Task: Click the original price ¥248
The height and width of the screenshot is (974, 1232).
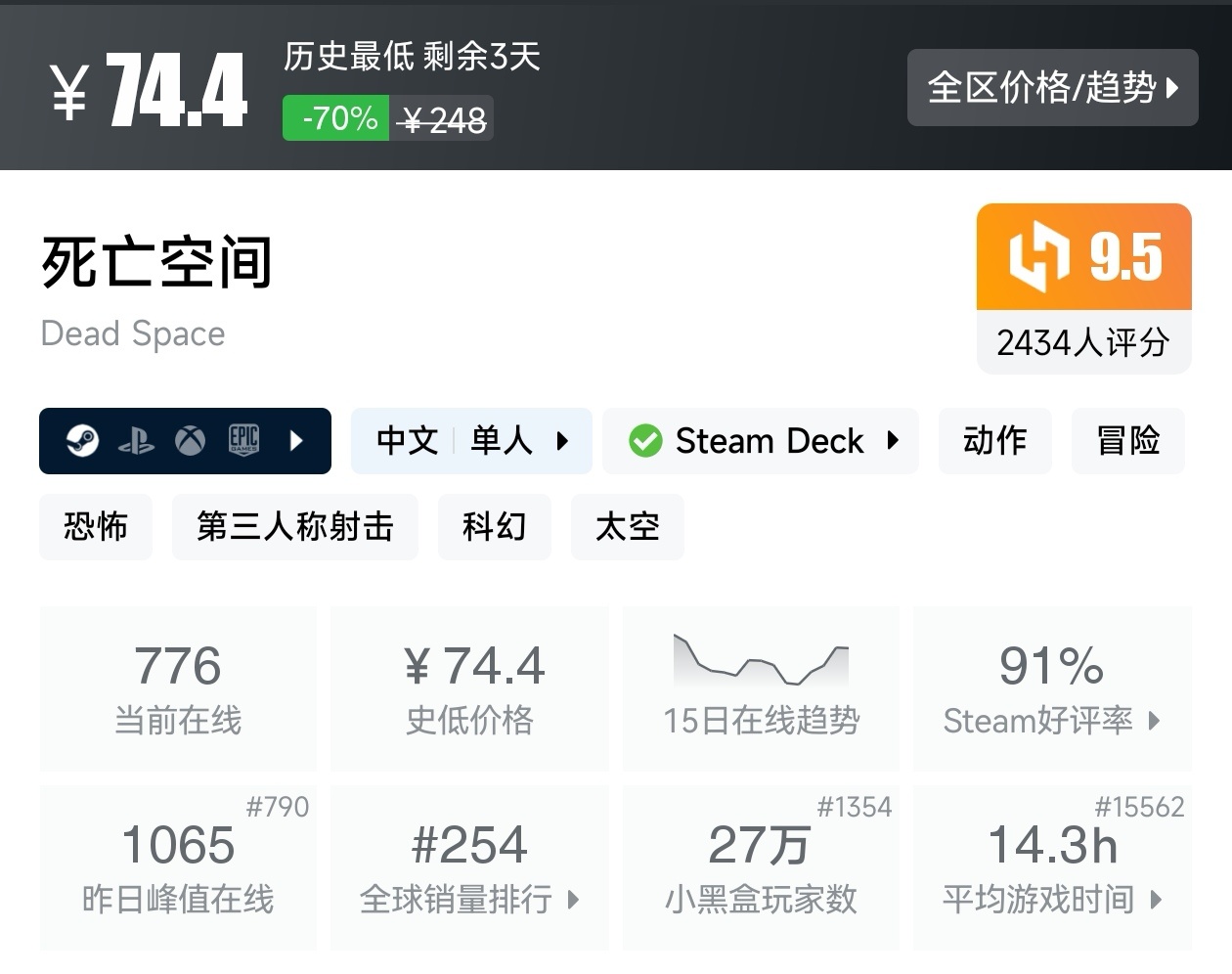Action: [442, 119]
